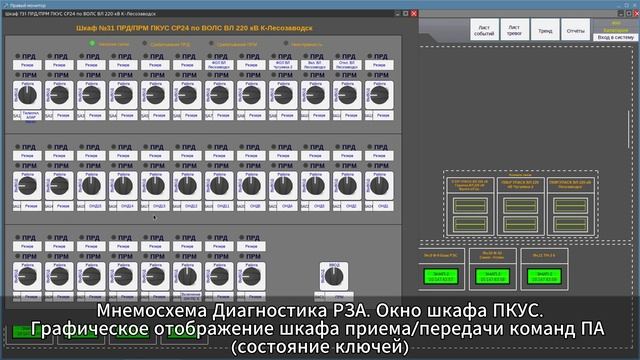Toggle the key switch under ФОЛ ВЛ Чугуевка 2
Viewport: 640px width, 360px height.
pos(283,95)
